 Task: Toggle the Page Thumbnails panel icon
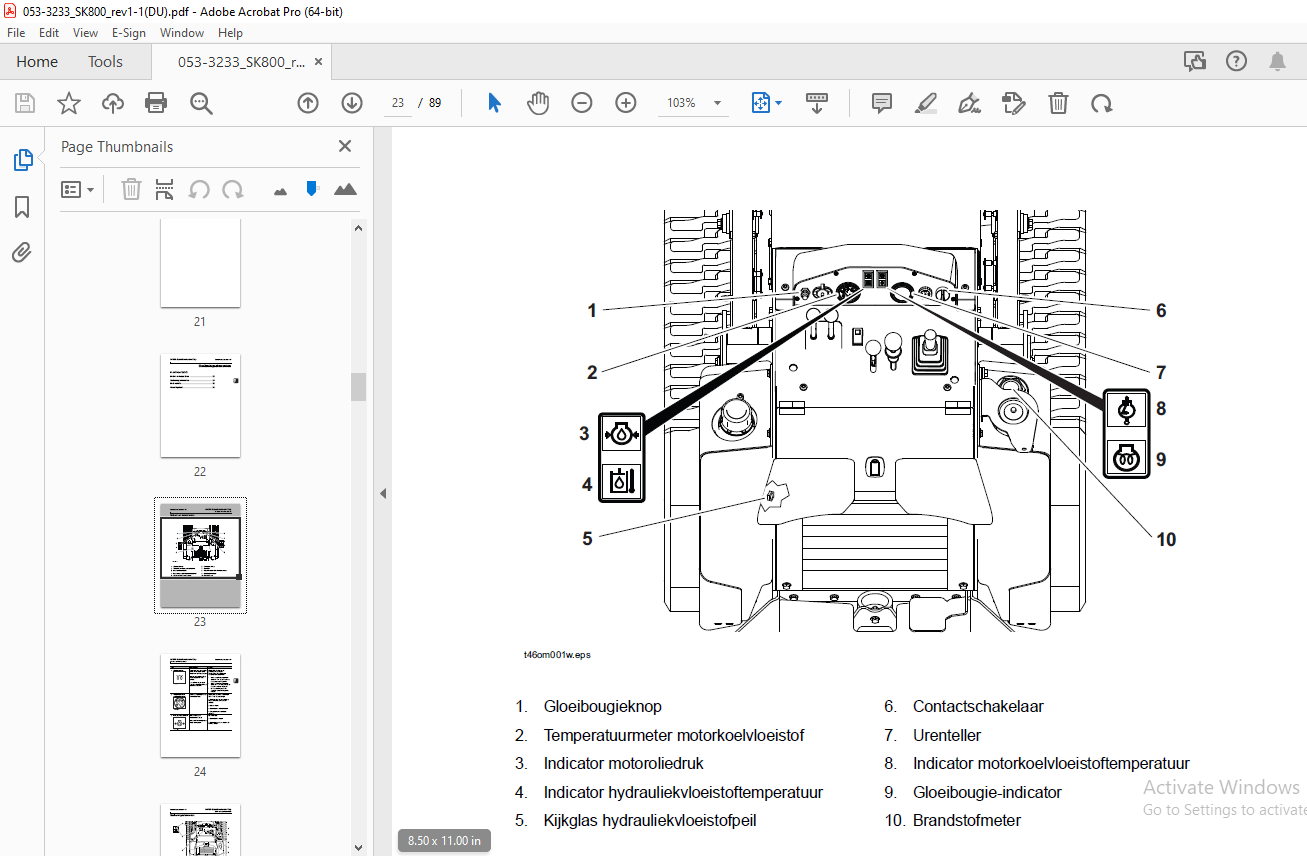tap(22, 160)
